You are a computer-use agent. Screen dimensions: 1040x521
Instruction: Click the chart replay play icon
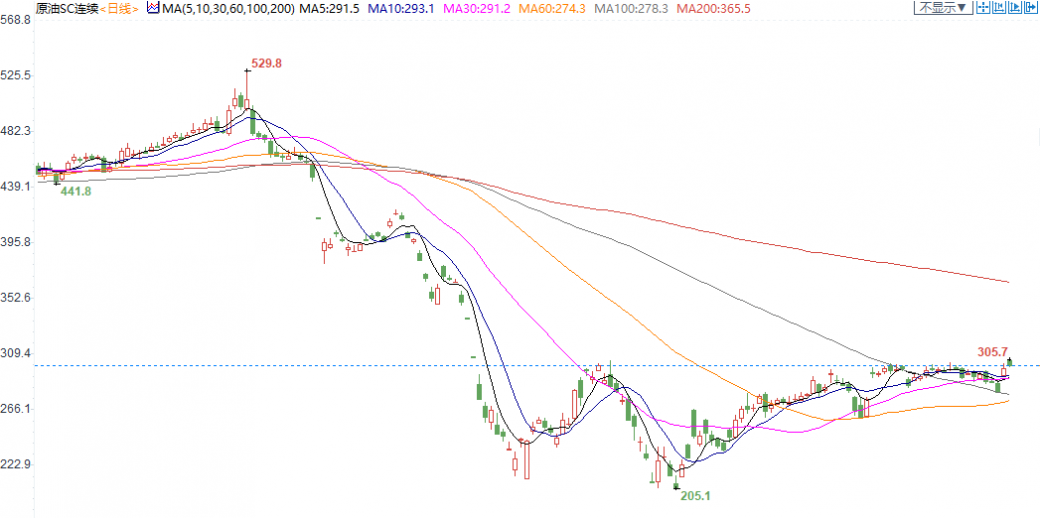coord(1015,8)
